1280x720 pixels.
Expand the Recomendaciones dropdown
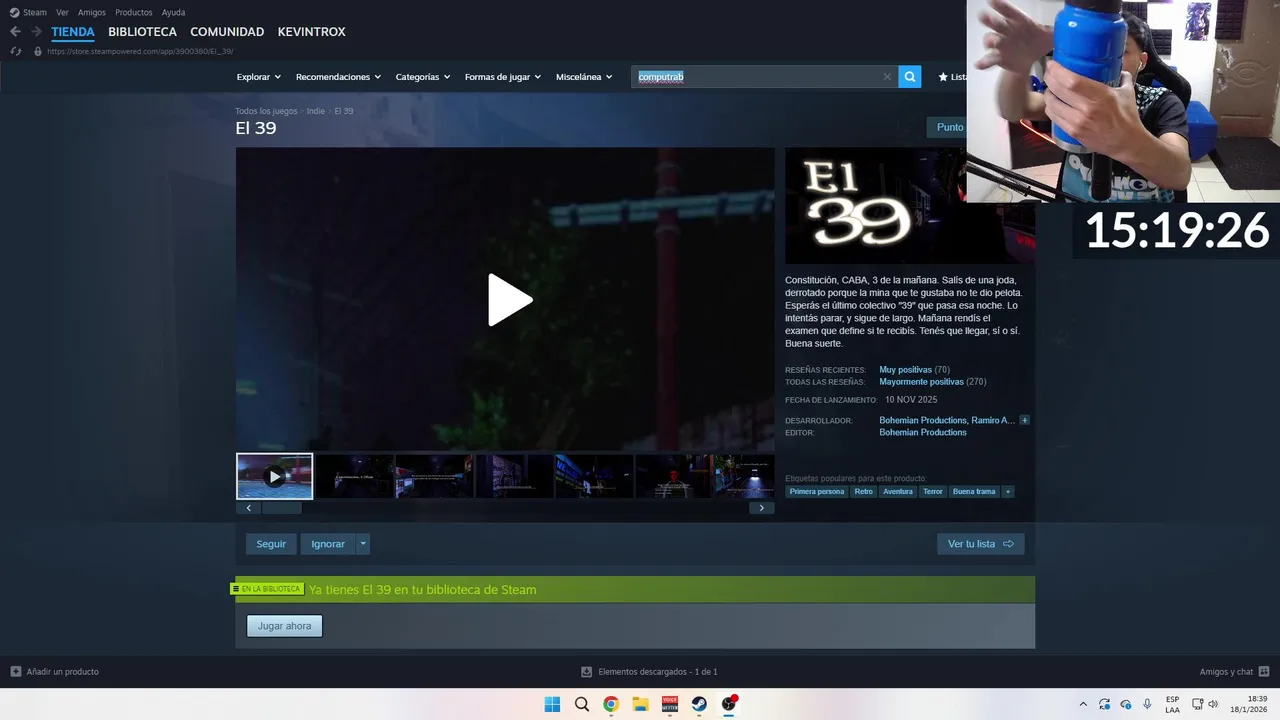tap(338, 77)
